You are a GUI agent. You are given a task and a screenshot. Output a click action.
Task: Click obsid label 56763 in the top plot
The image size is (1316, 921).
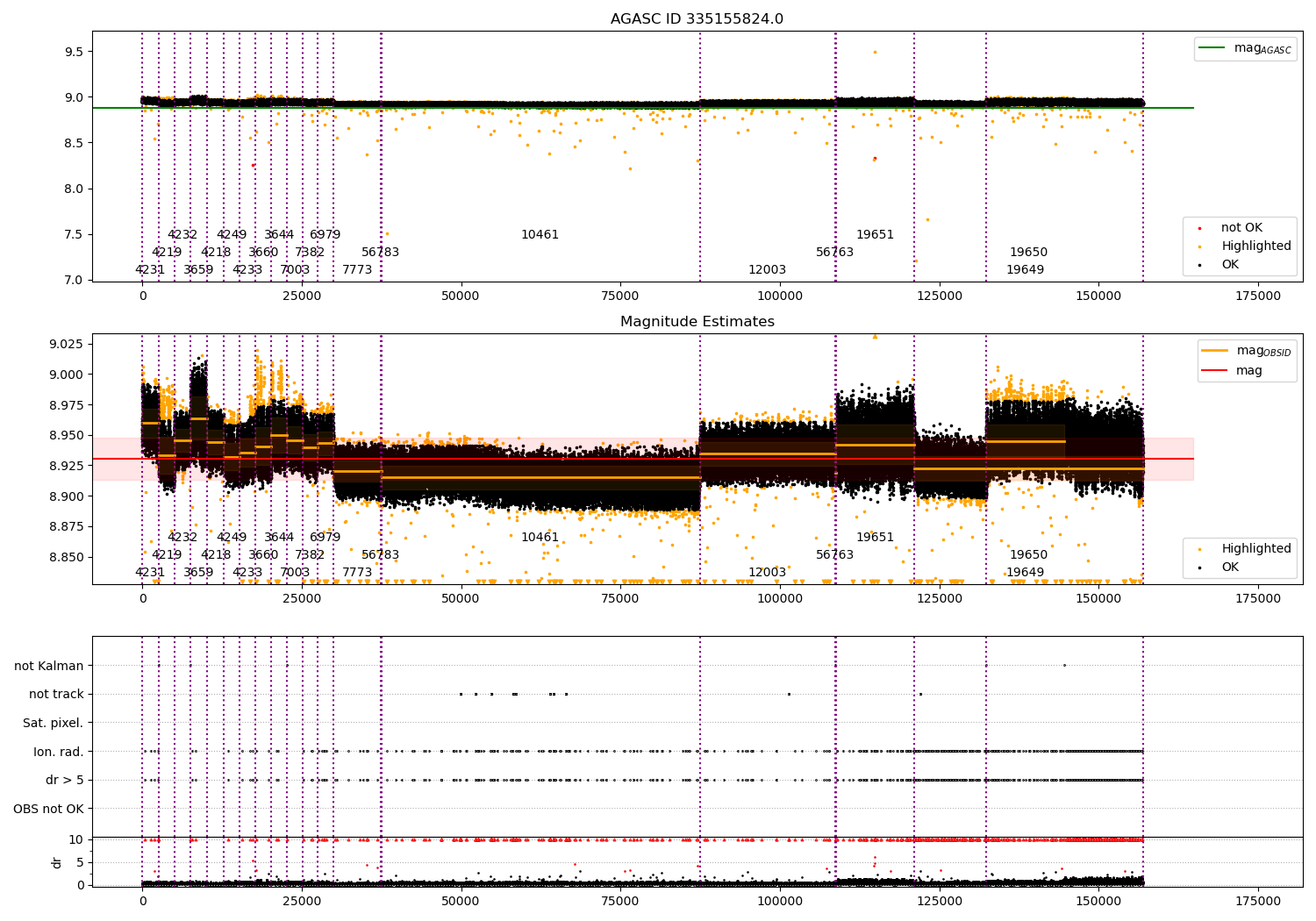[834, 253]
